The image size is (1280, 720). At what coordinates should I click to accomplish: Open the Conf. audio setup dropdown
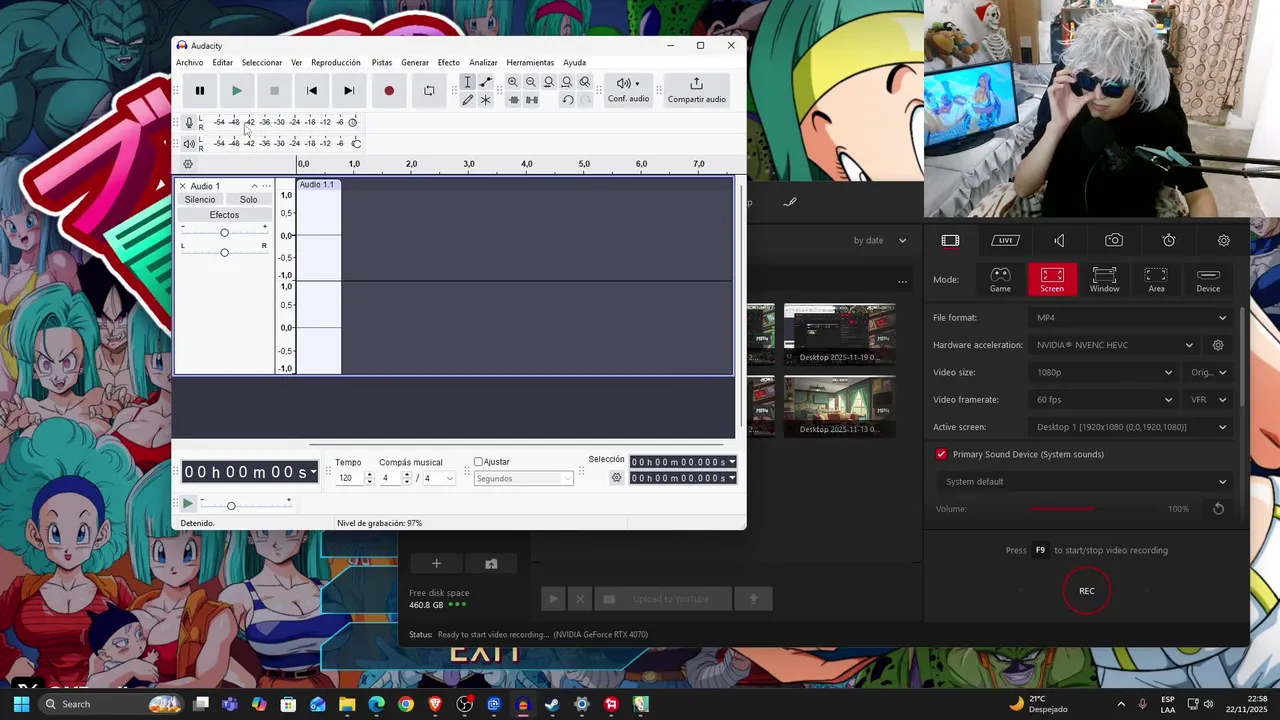628,90
